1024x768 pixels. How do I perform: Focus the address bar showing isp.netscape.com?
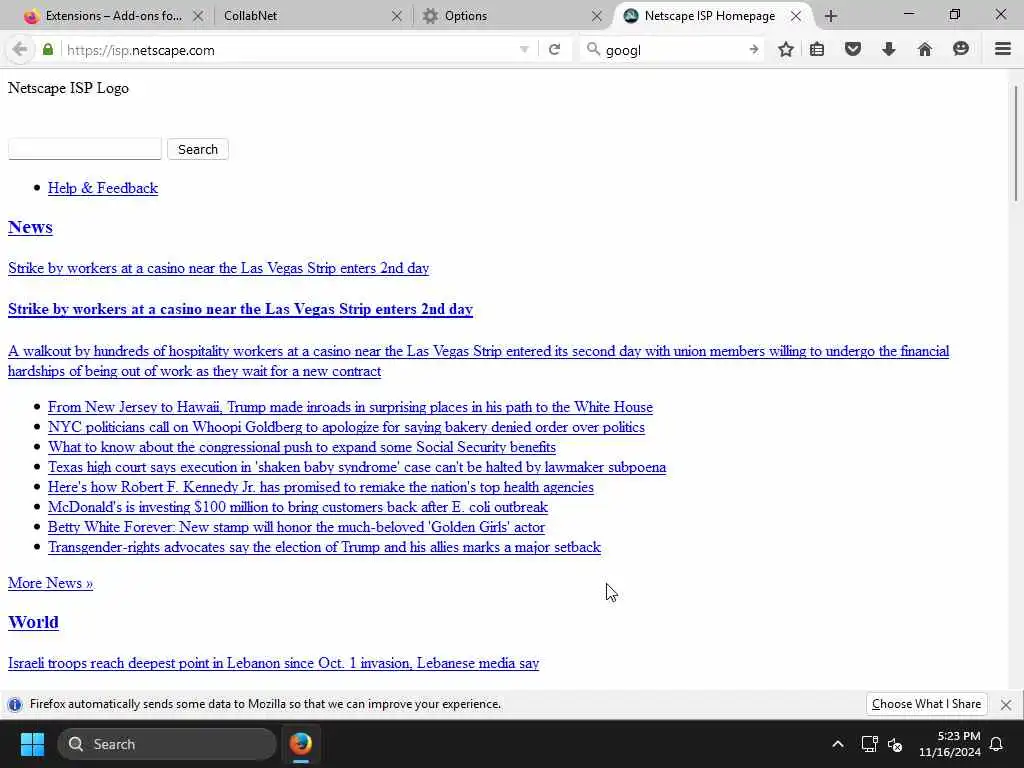pos(287,50)
